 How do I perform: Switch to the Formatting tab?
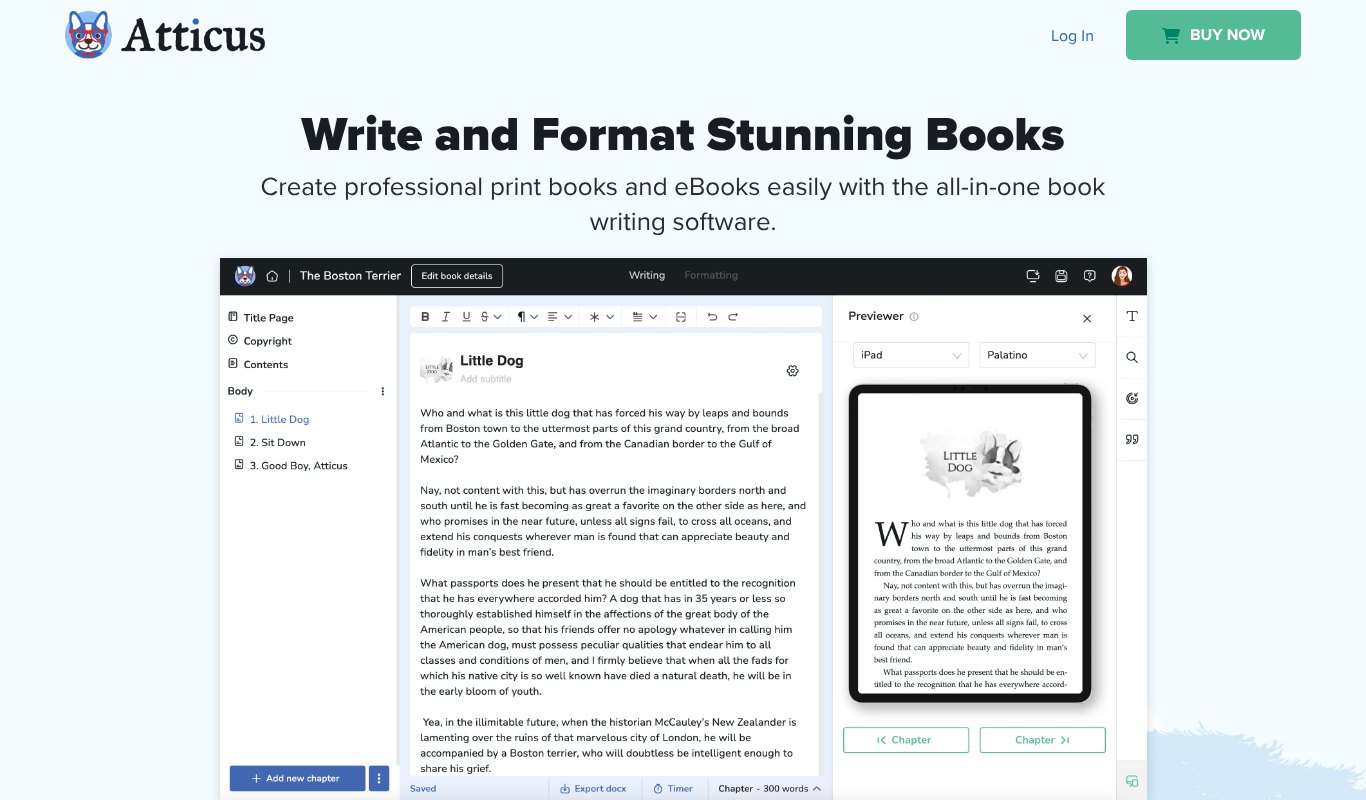711,276
